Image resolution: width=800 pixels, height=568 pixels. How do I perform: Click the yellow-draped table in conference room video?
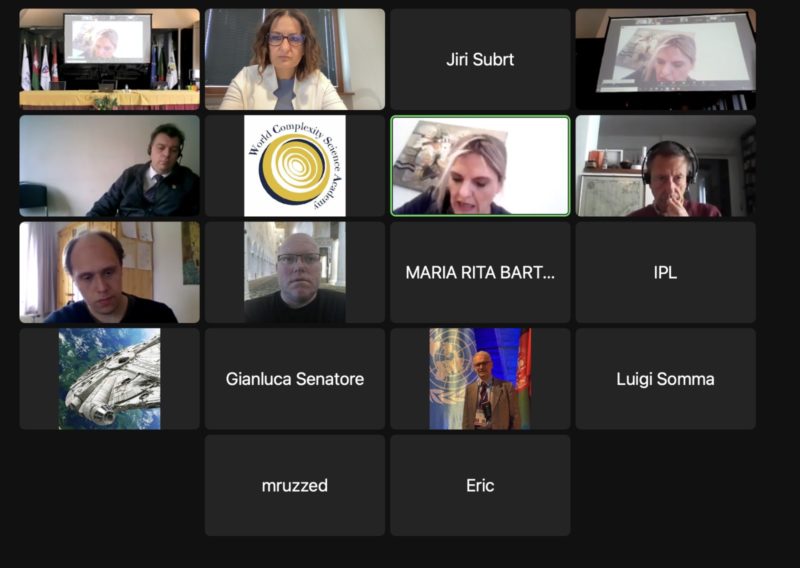[109, 100]
